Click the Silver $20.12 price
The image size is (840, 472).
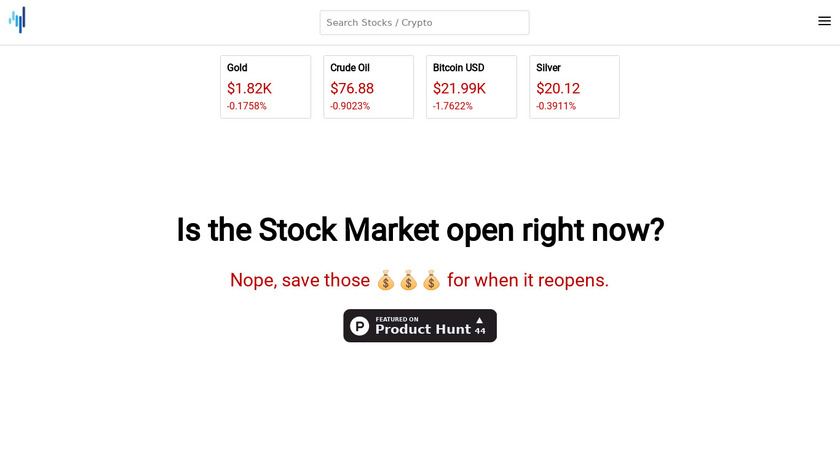click(x=558, y=88)
